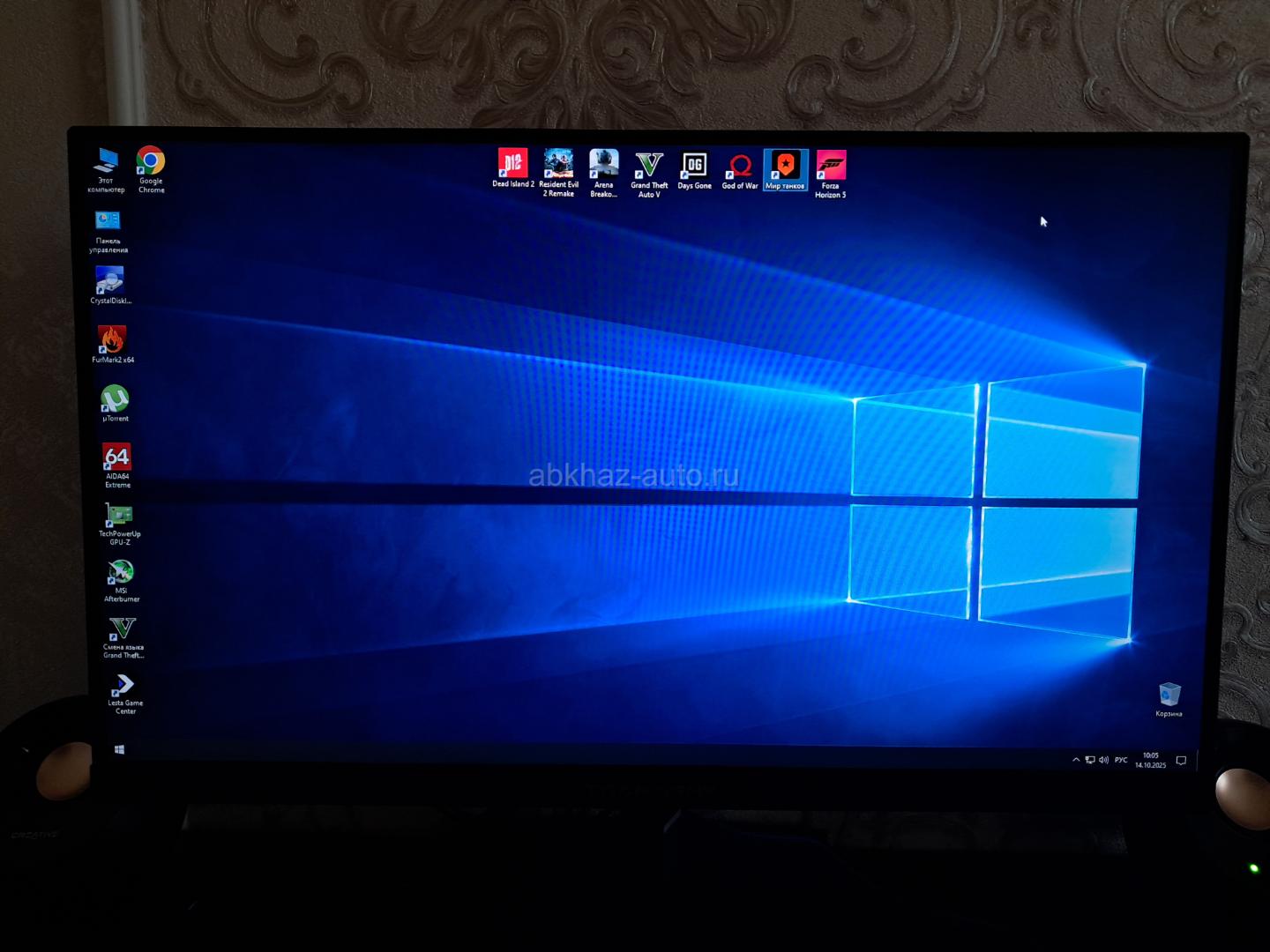Open the volume control in tray
1270x952 pixels.
[x=1104, y=760]
